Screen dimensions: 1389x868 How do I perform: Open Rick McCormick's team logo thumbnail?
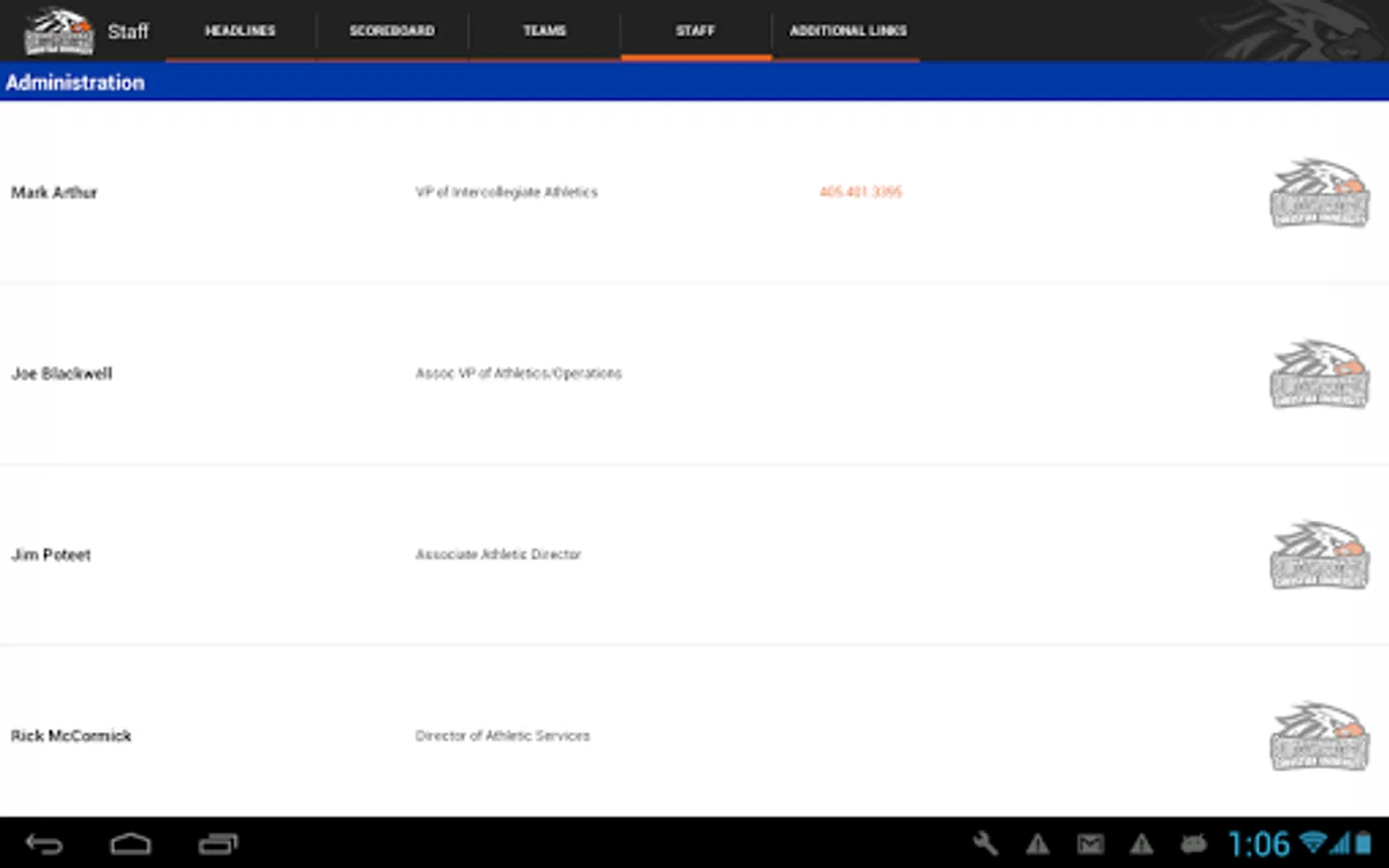click(1319, 736)
